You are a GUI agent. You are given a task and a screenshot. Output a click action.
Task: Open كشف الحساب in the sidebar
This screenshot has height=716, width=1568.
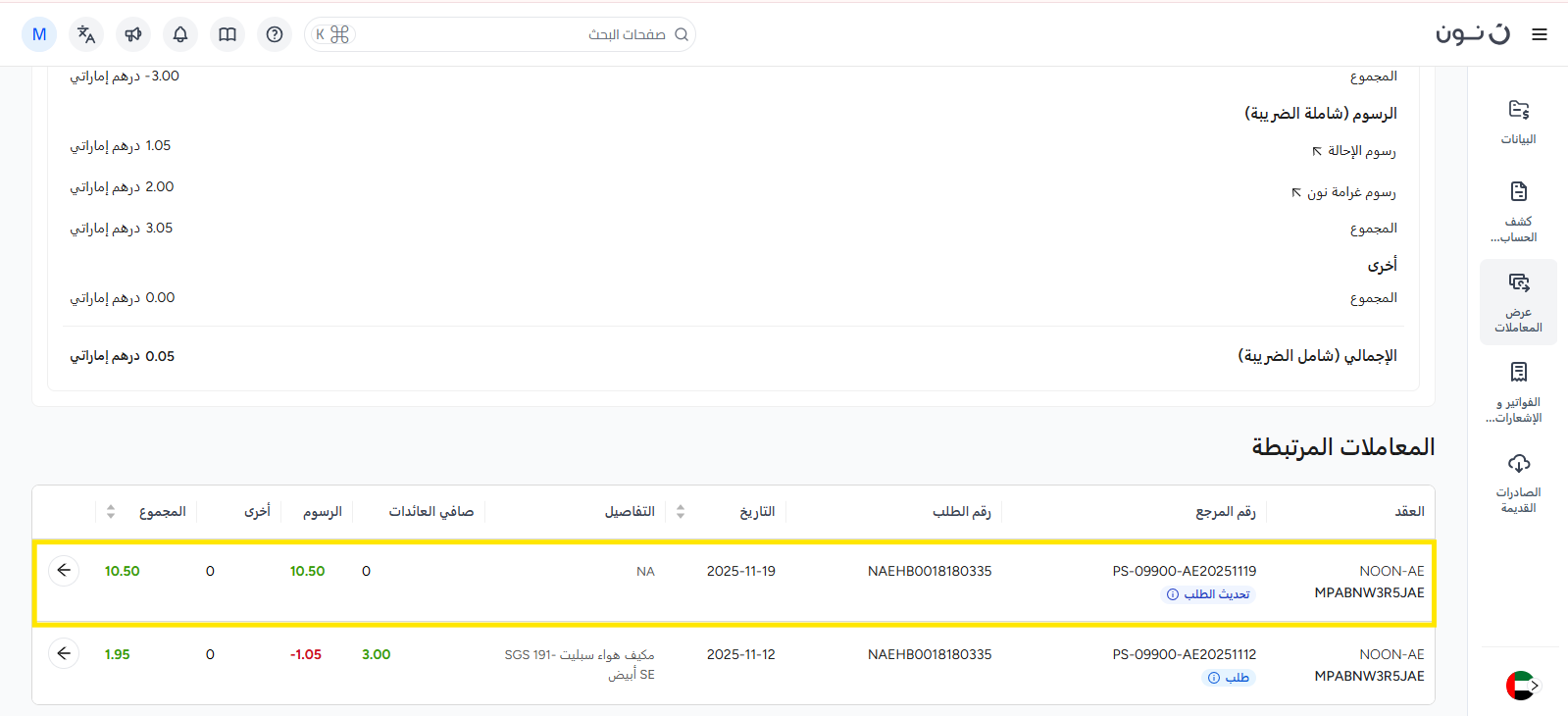tap(1518, 211)
